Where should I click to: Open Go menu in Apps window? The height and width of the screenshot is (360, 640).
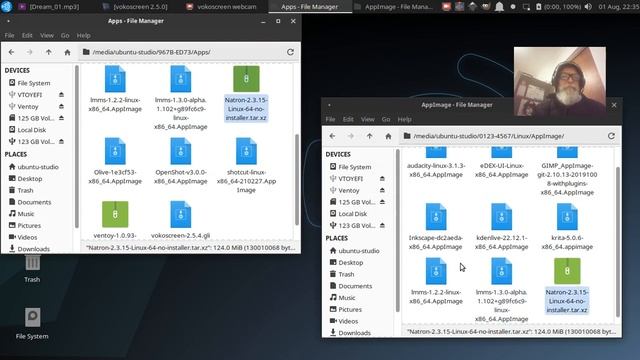(x=65, y=36)
